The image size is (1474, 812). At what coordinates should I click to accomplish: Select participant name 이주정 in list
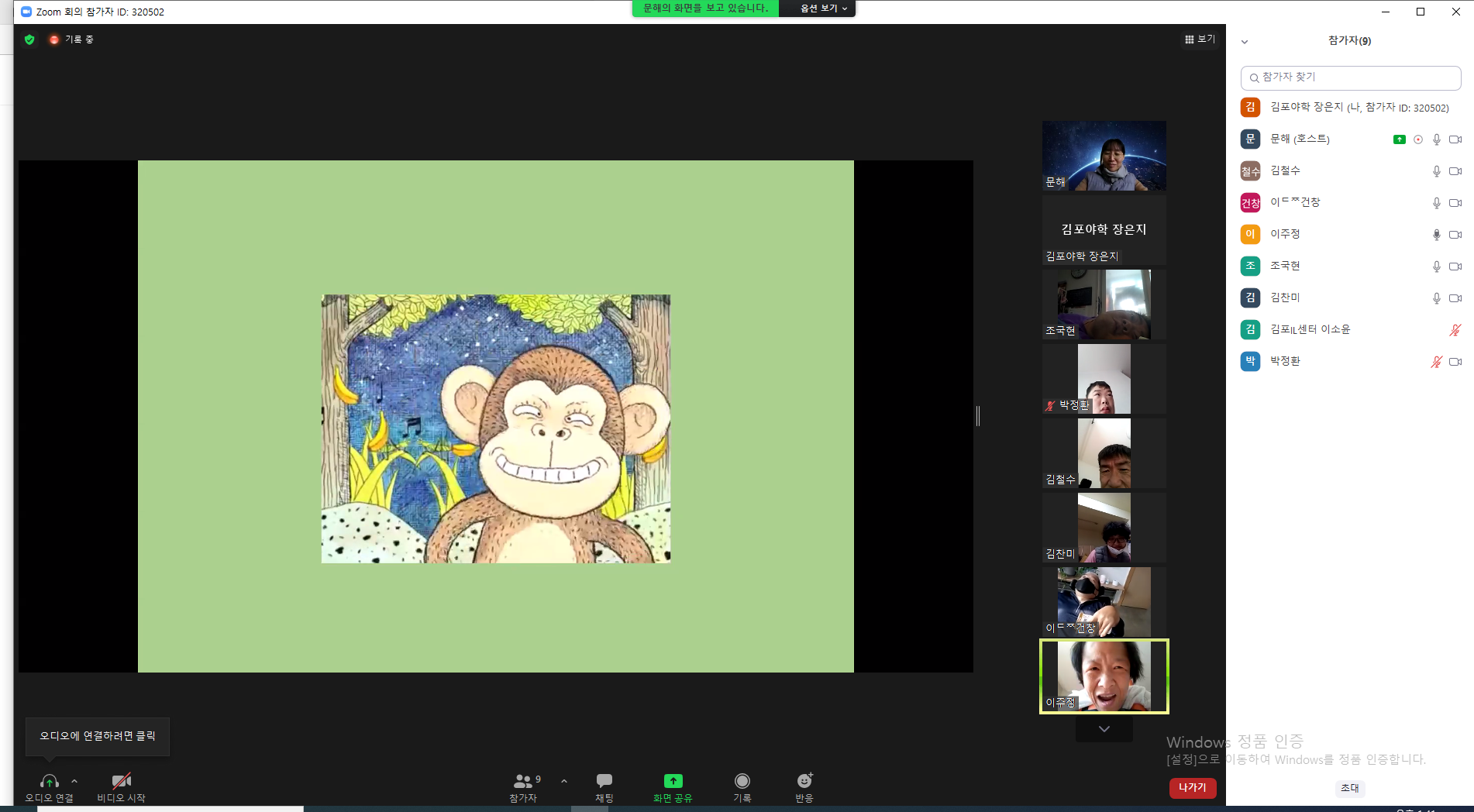click(1285, 234)
